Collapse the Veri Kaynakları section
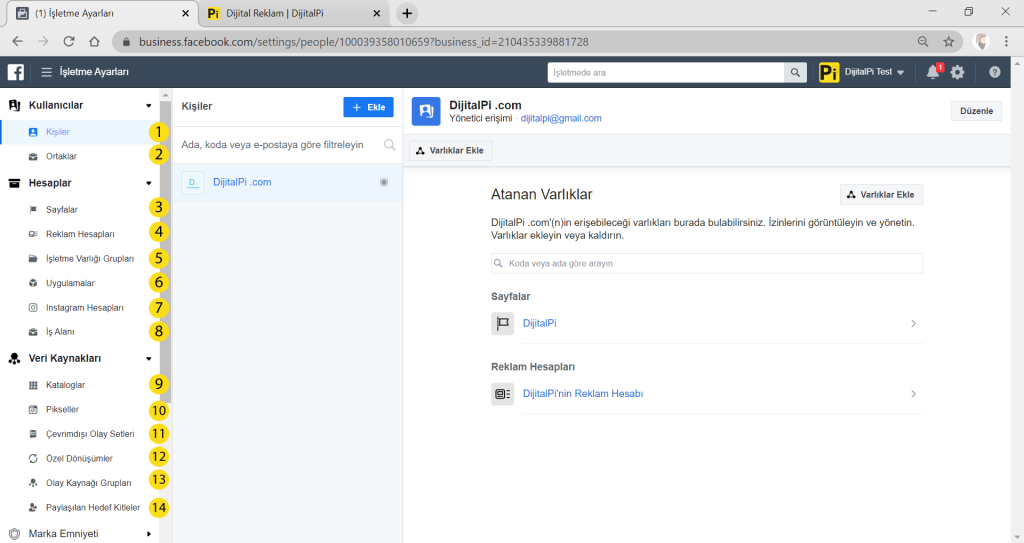 pyautogui.click(x=149, y=359)
